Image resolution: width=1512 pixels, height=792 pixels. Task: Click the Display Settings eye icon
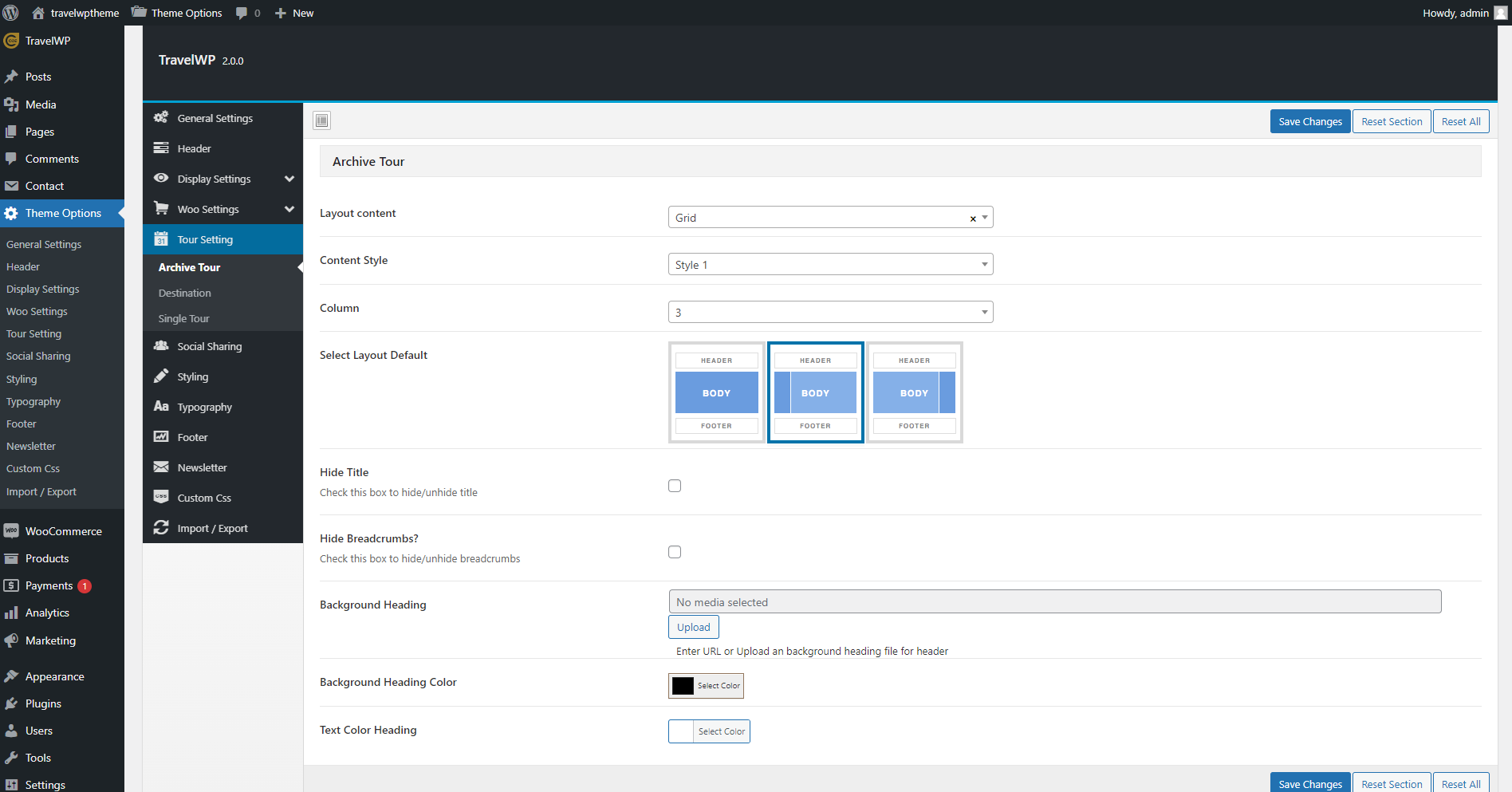161,178
